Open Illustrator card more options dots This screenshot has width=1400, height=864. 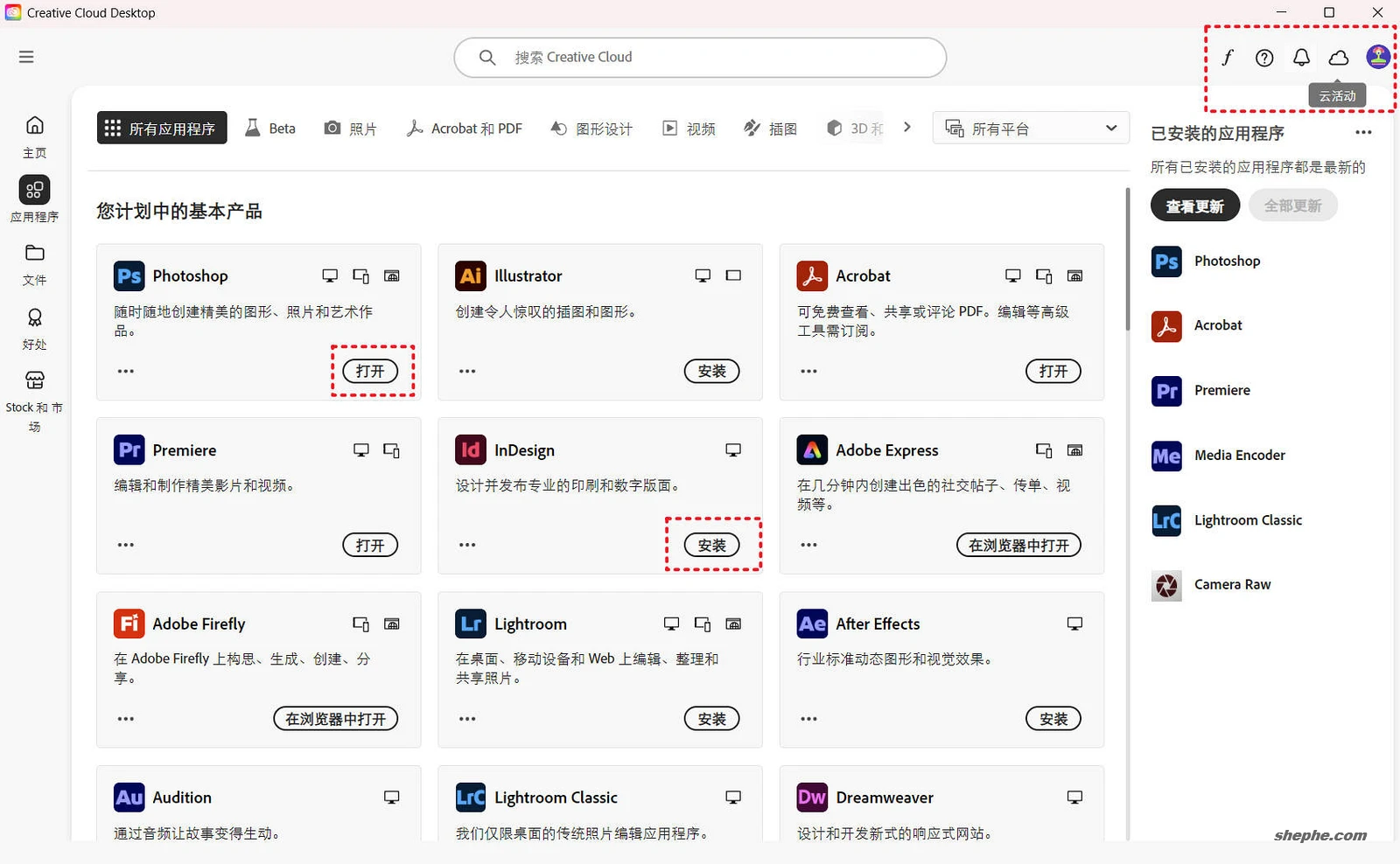pos(467,371)
